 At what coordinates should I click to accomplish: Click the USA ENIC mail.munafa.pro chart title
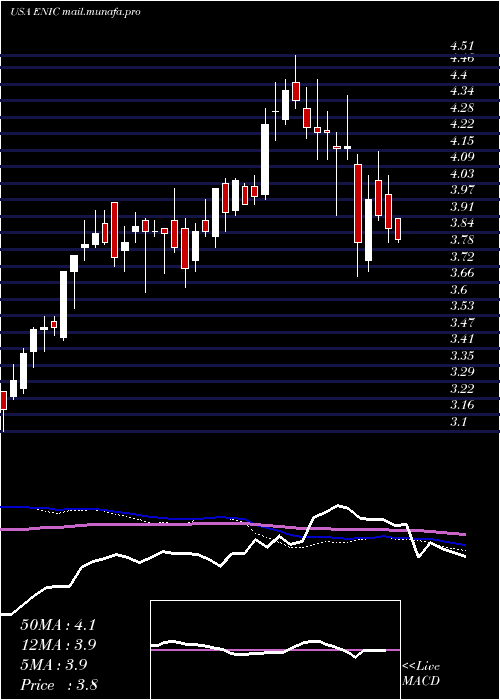click(75, 12)
